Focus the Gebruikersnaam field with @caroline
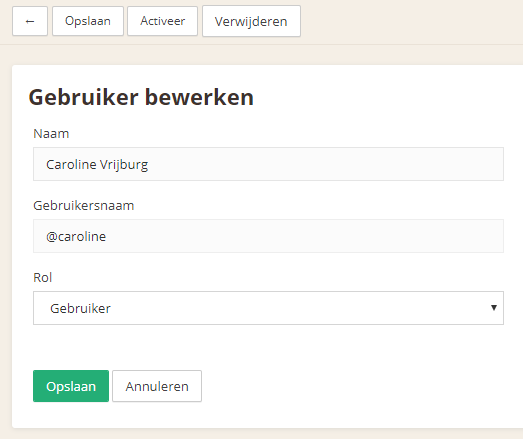523x439 pixels. tap(268, 236)
